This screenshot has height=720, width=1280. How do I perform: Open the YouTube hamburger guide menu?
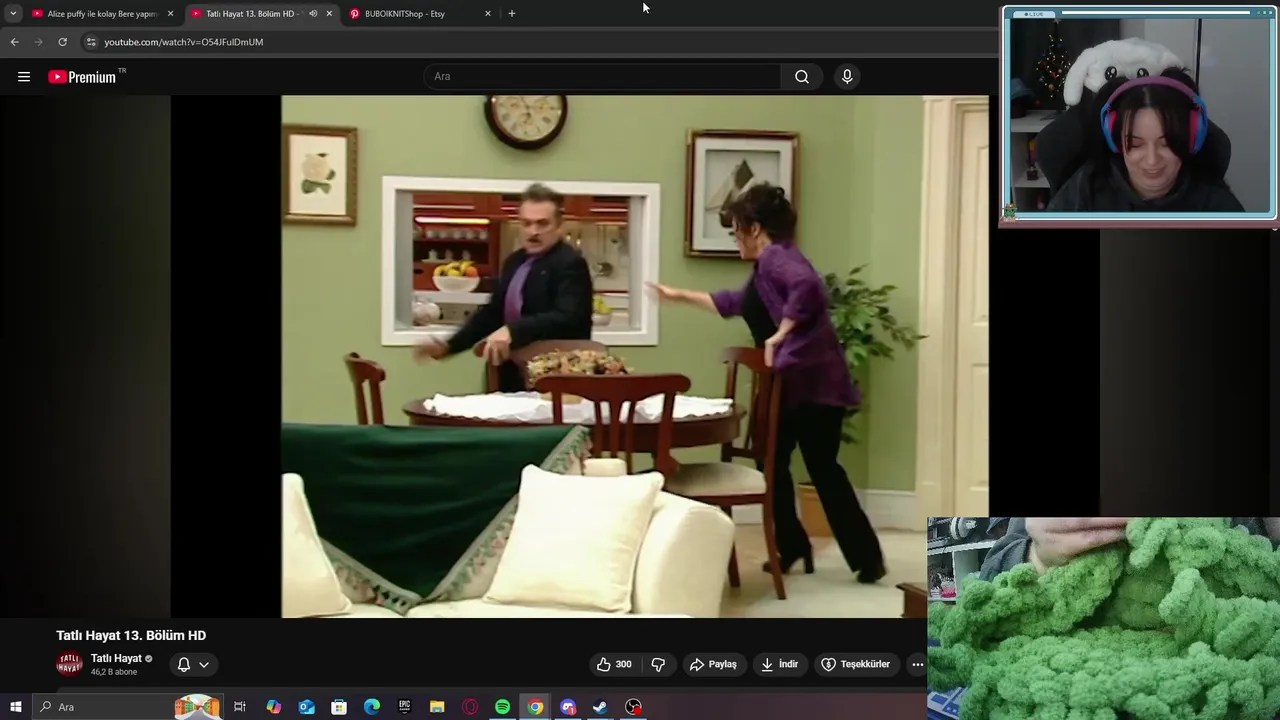[x=24, y=77]
